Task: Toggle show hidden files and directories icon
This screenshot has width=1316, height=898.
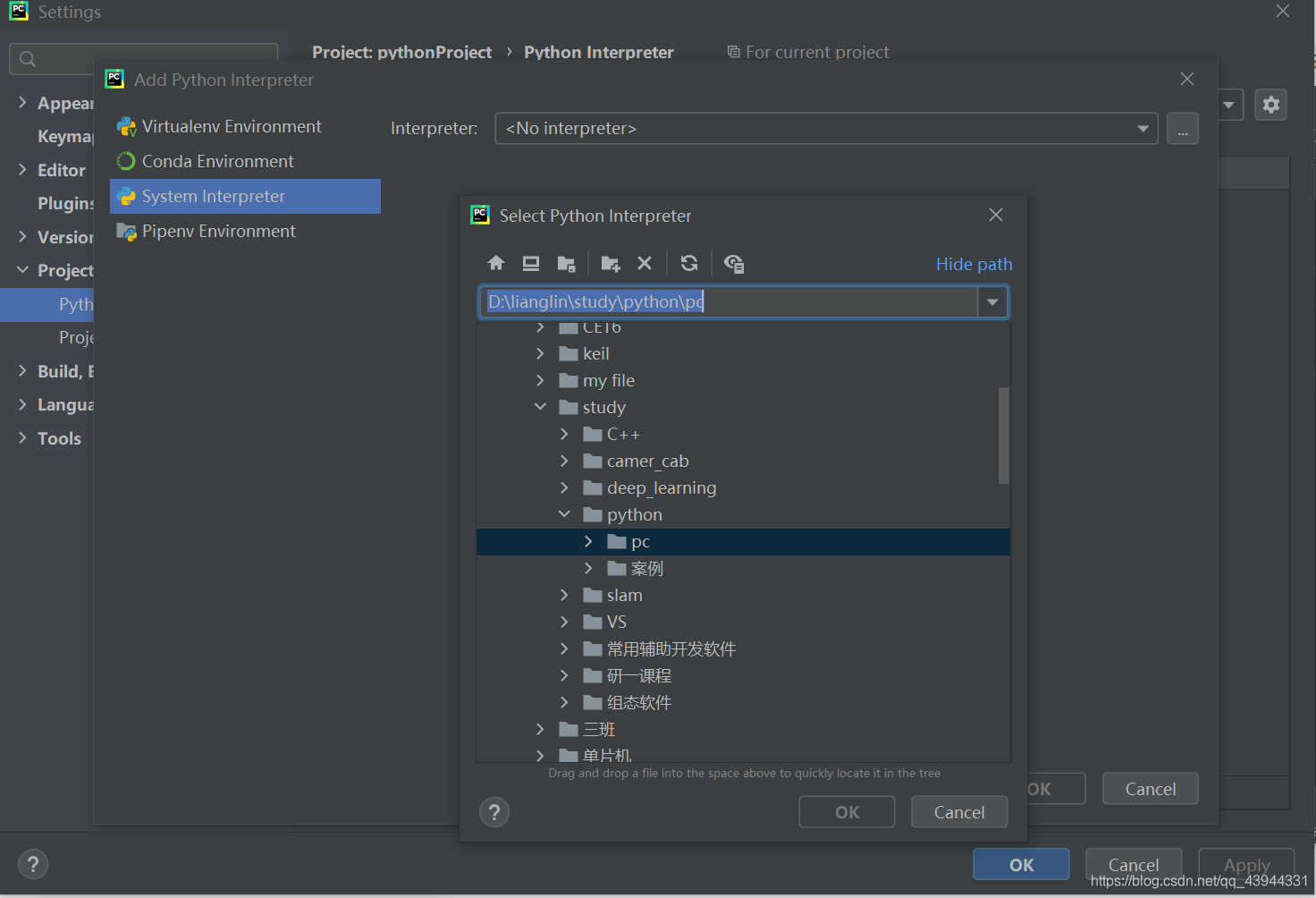Action: [x=734, y=263]
